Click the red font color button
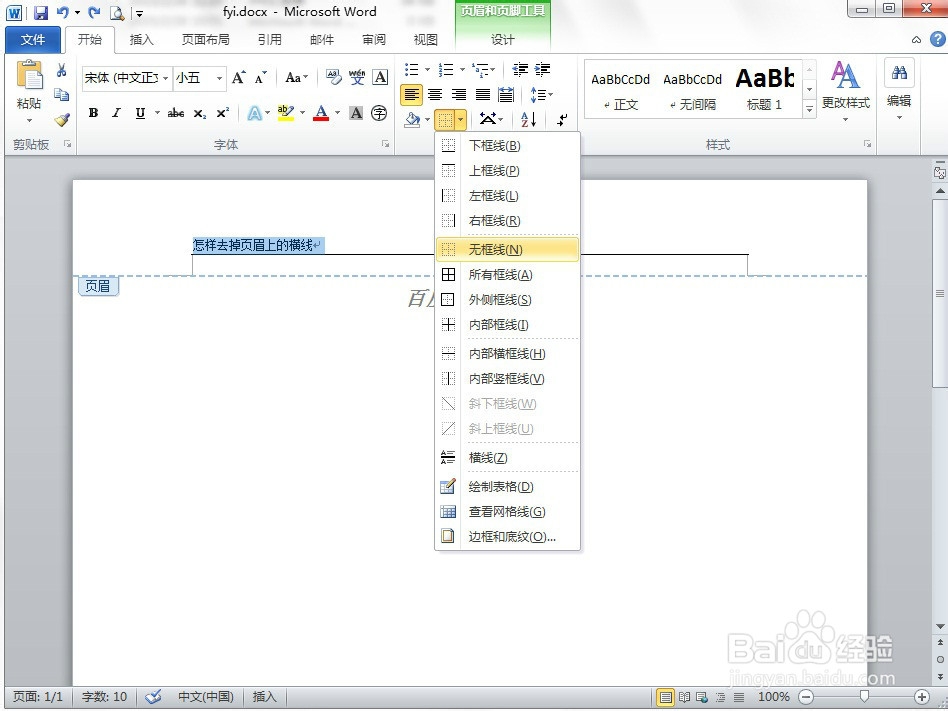 [x=321, y=113]
